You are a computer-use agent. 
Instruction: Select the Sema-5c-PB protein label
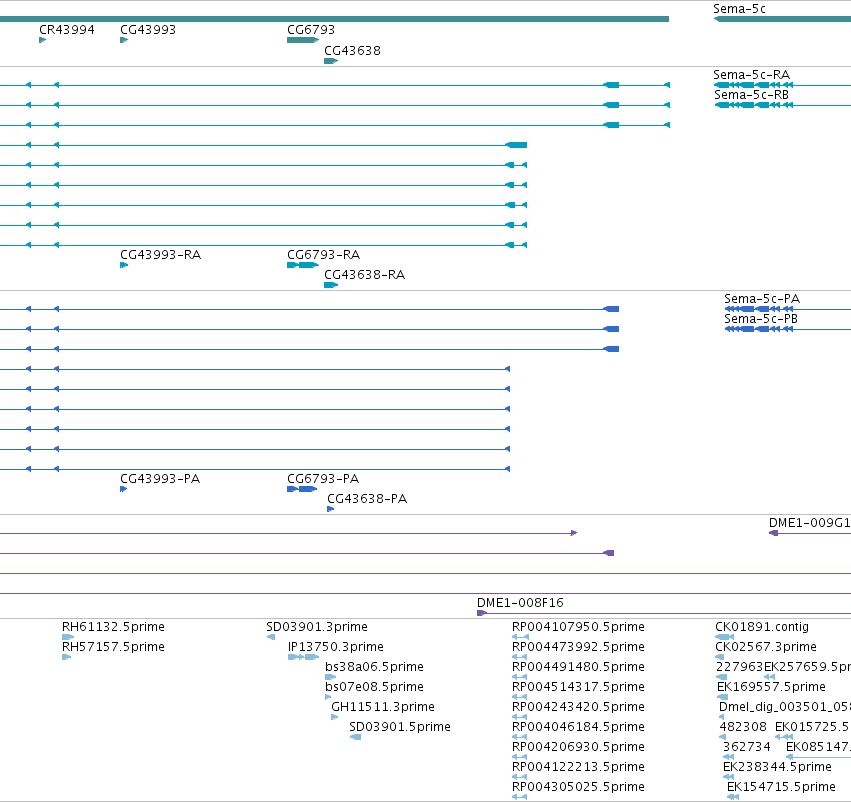(x=761, y=319)
